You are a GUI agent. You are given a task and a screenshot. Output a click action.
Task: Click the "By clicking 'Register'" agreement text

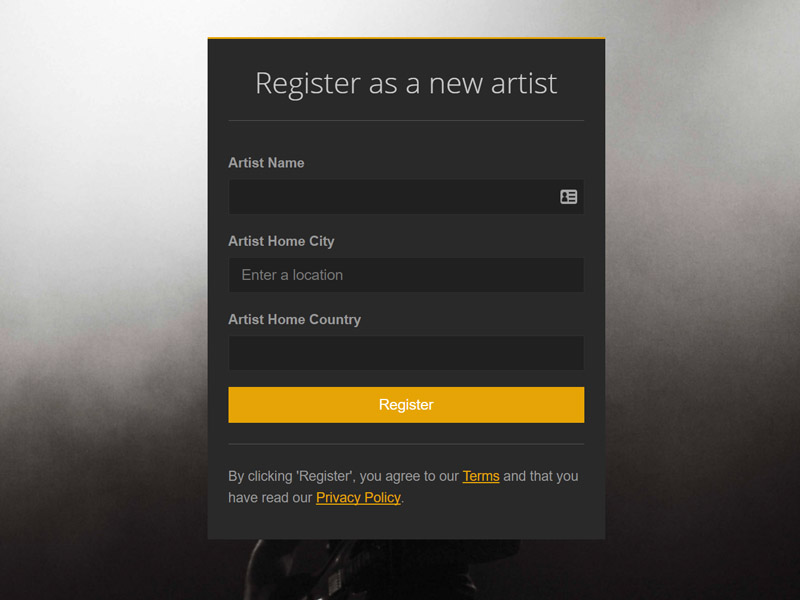click(x=343, y=476)
